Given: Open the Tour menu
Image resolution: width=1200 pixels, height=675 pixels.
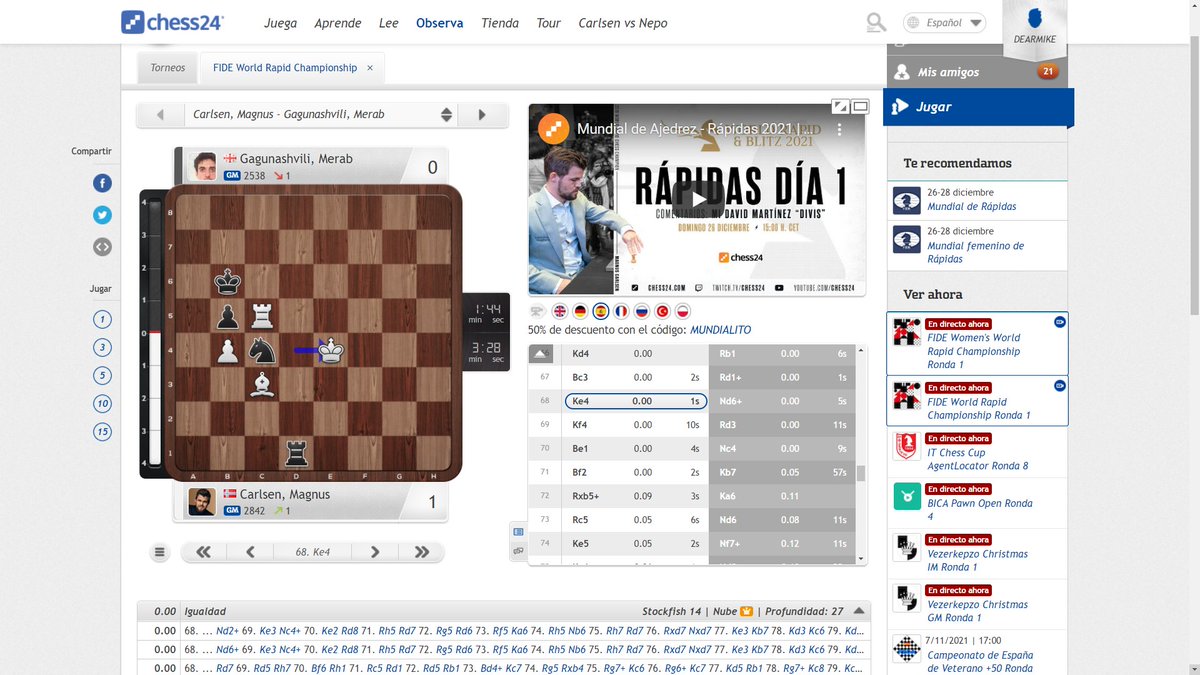Looking at the screenshot, I should [549, 22].
